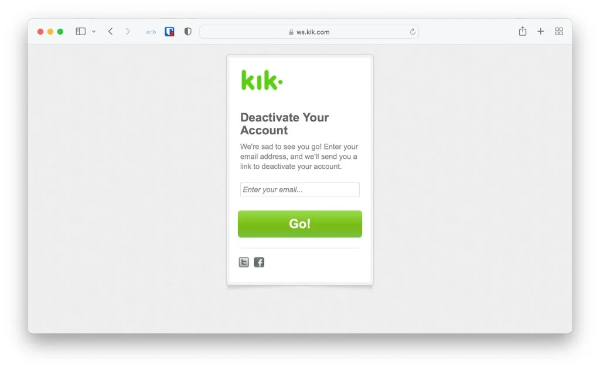
Task: Show the Safari sidebar
Action: (x=80, y=31)
